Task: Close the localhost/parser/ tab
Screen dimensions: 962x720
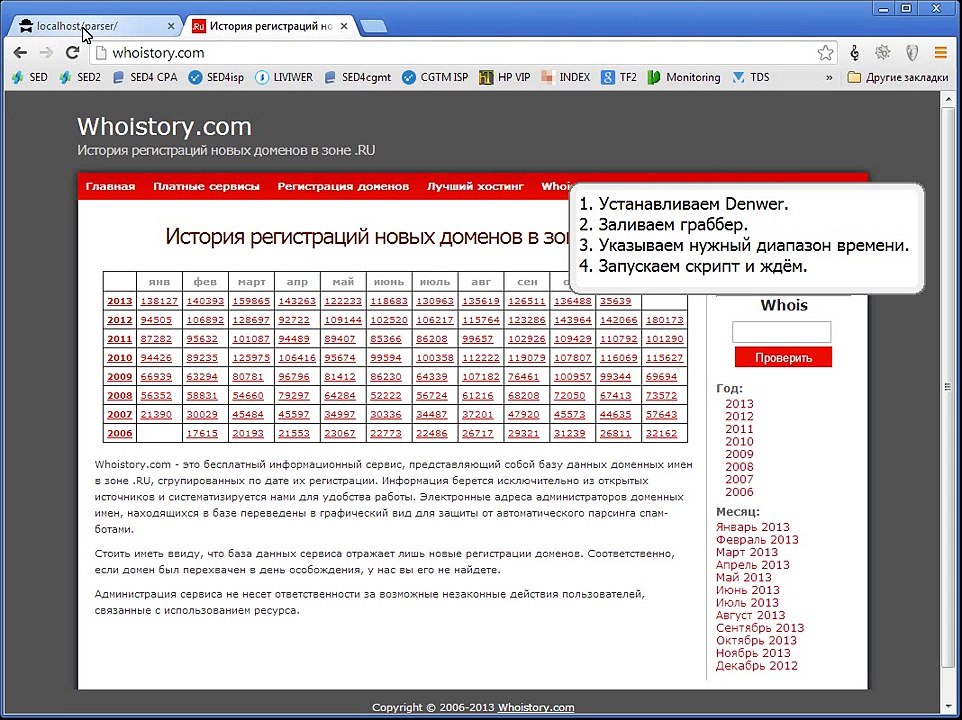Action: [x=171, y=26]
